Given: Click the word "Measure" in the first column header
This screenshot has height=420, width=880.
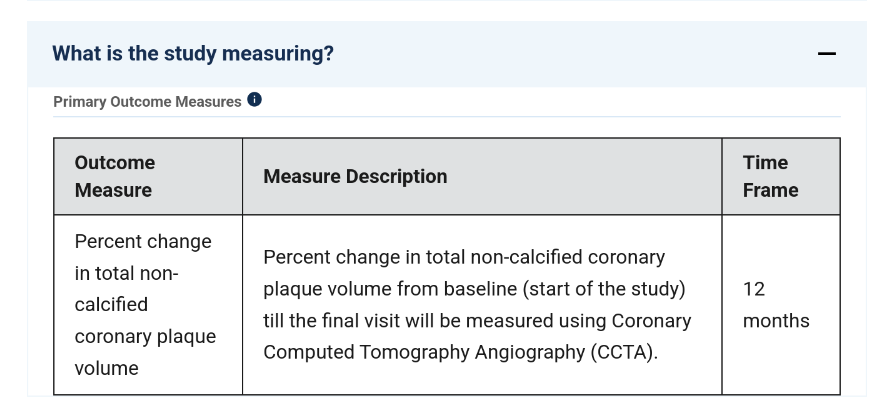Looking at the screenshot, I should [113, 190].
